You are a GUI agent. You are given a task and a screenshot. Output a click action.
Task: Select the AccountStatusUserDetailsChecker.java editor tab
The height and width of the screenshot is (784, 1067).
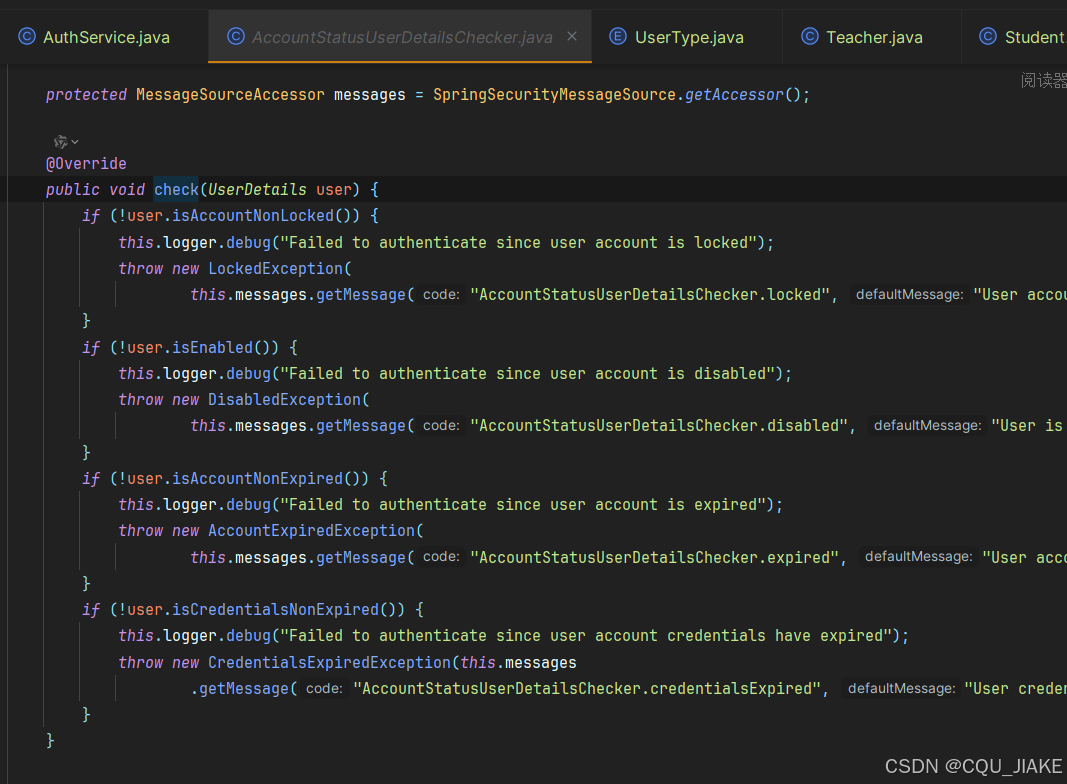400,37
